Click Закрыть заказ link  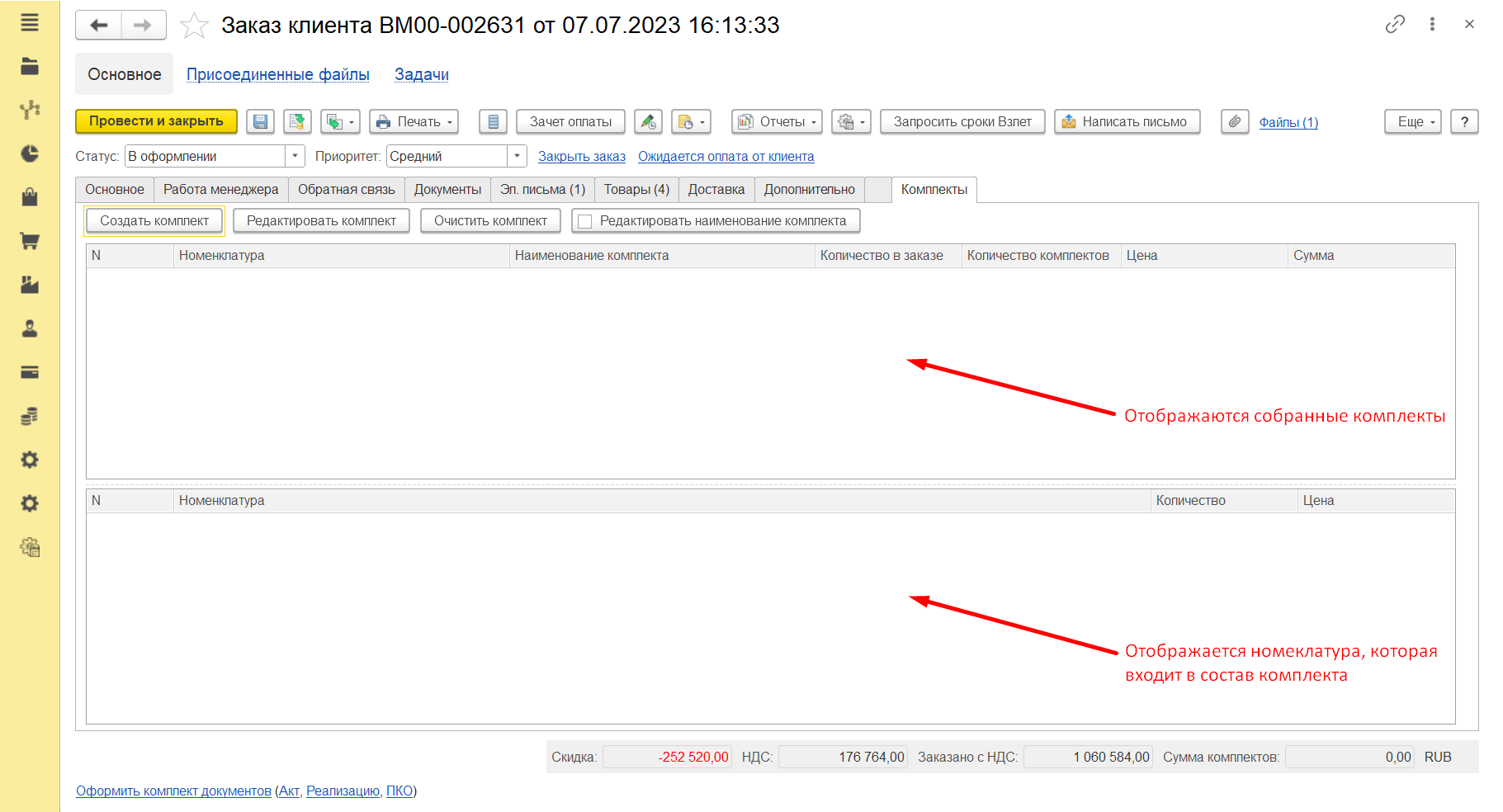[582, 156]
